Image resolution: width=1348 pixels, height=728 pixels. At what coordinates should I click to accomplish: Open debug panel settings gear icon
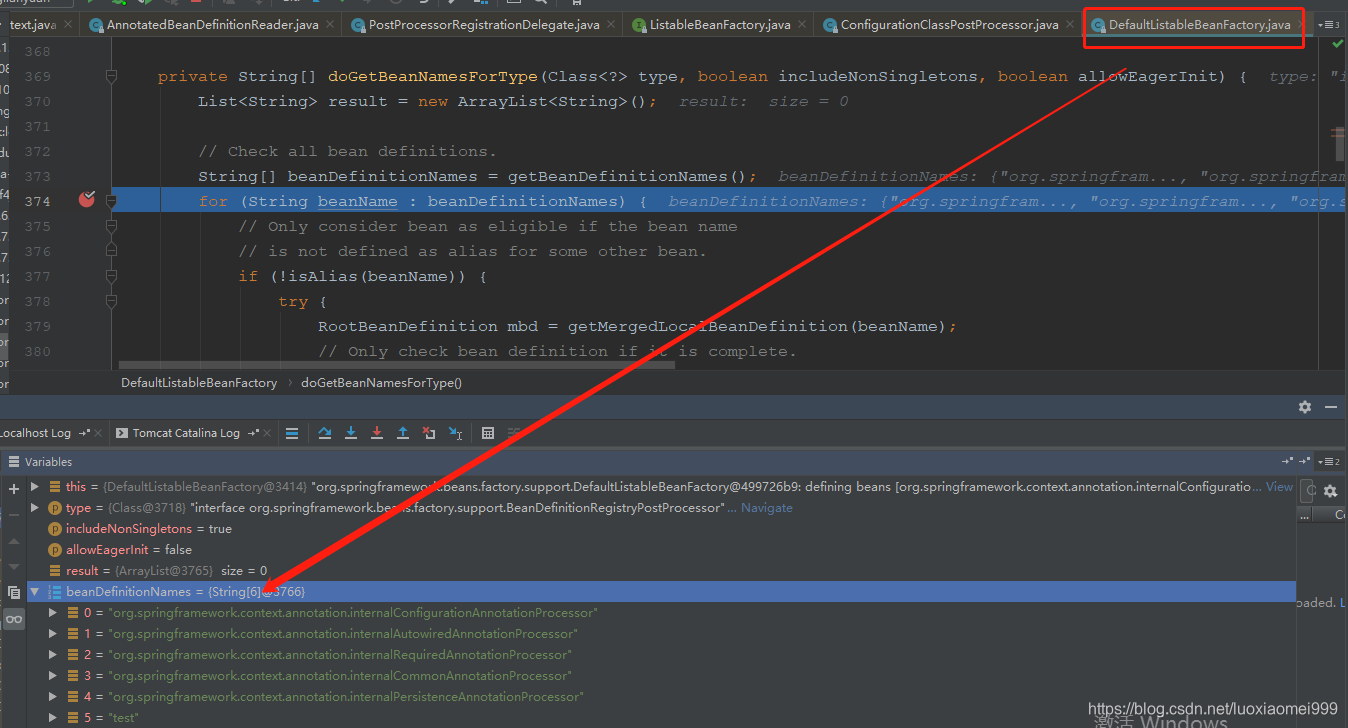1305,407
